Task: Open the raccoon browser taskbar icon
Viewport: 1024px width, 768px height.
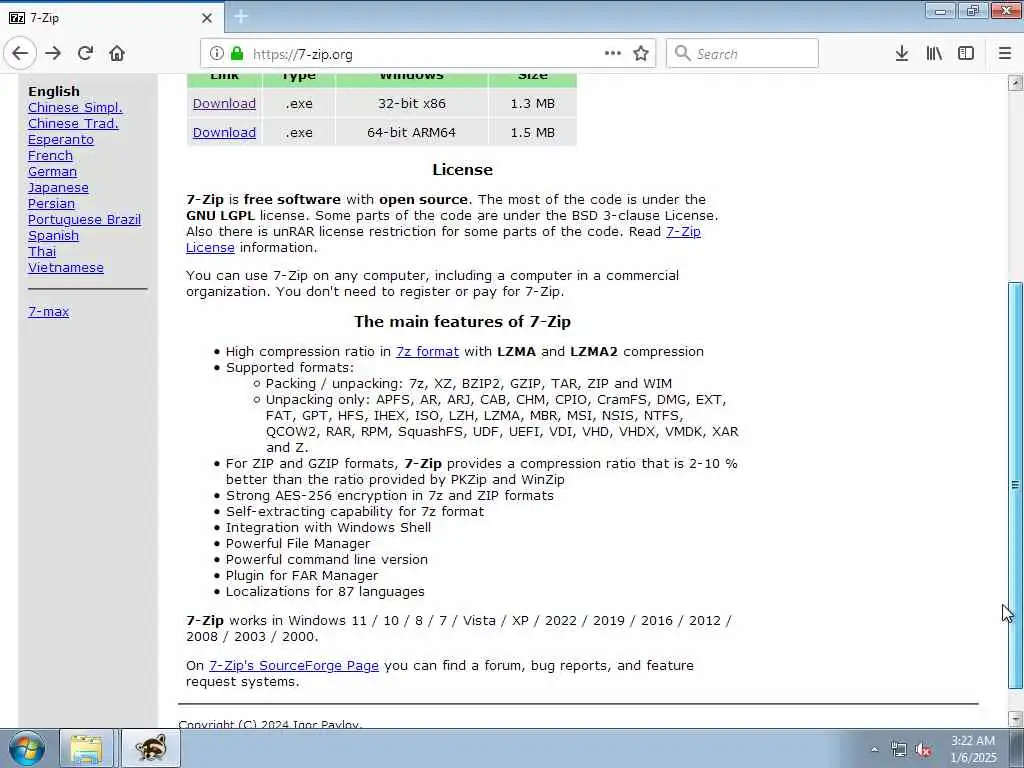Action: click(151, 748)
